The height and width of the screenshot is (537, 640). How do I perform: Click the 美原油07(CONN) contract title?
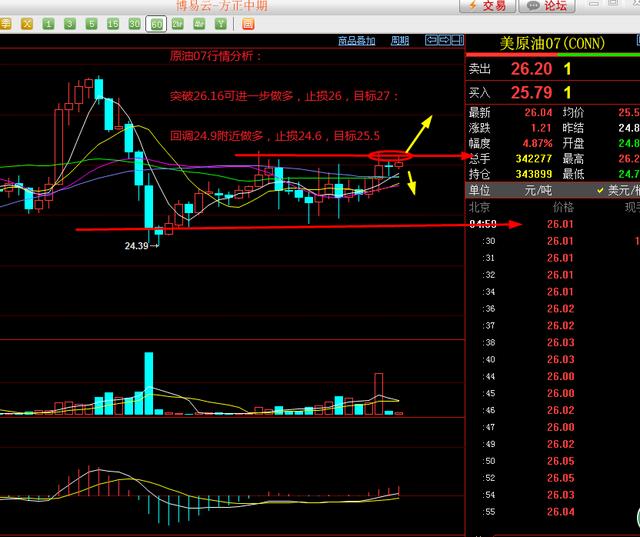coord(552,43)
